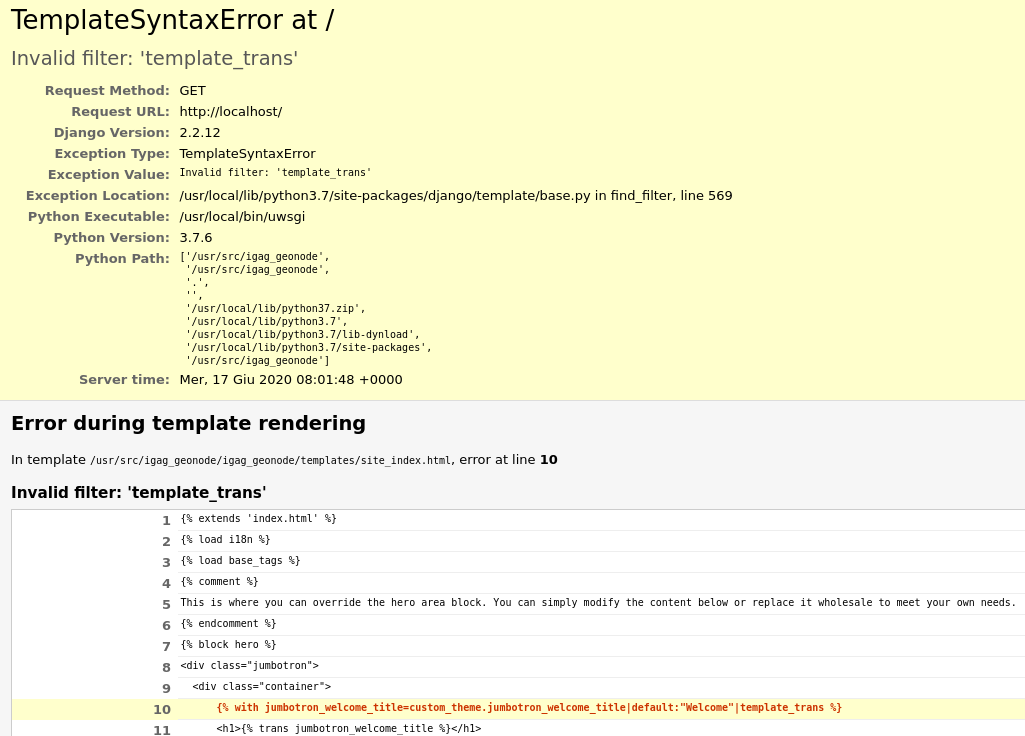Click the 'Exception Location:' label
This screenshot has height=736, width=1025.
(x=98, y=195)
